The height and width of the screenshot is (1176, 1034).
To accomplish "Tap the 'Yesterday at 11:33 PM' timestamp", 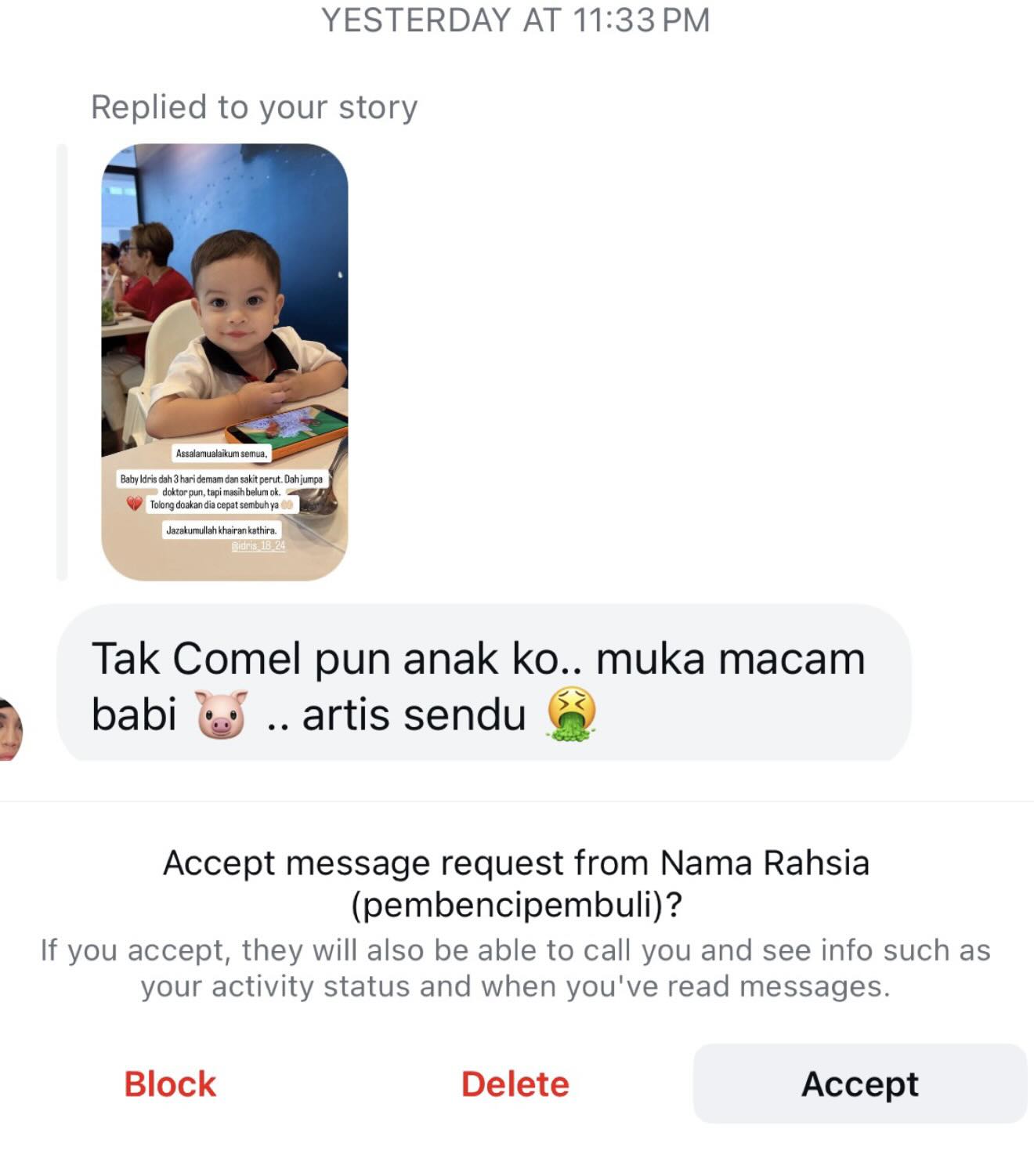I will tap(516, 20).
